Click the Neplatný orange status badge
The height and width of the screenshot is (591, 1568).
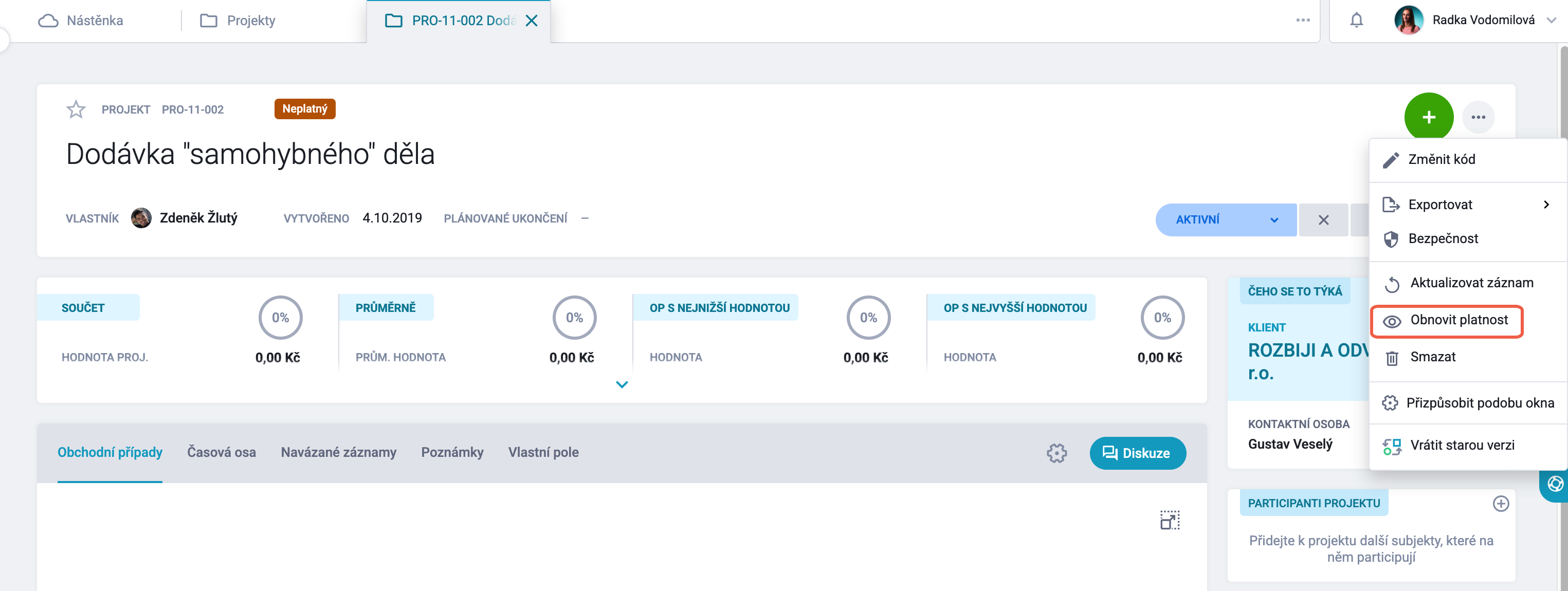click(x=304, y=109)
